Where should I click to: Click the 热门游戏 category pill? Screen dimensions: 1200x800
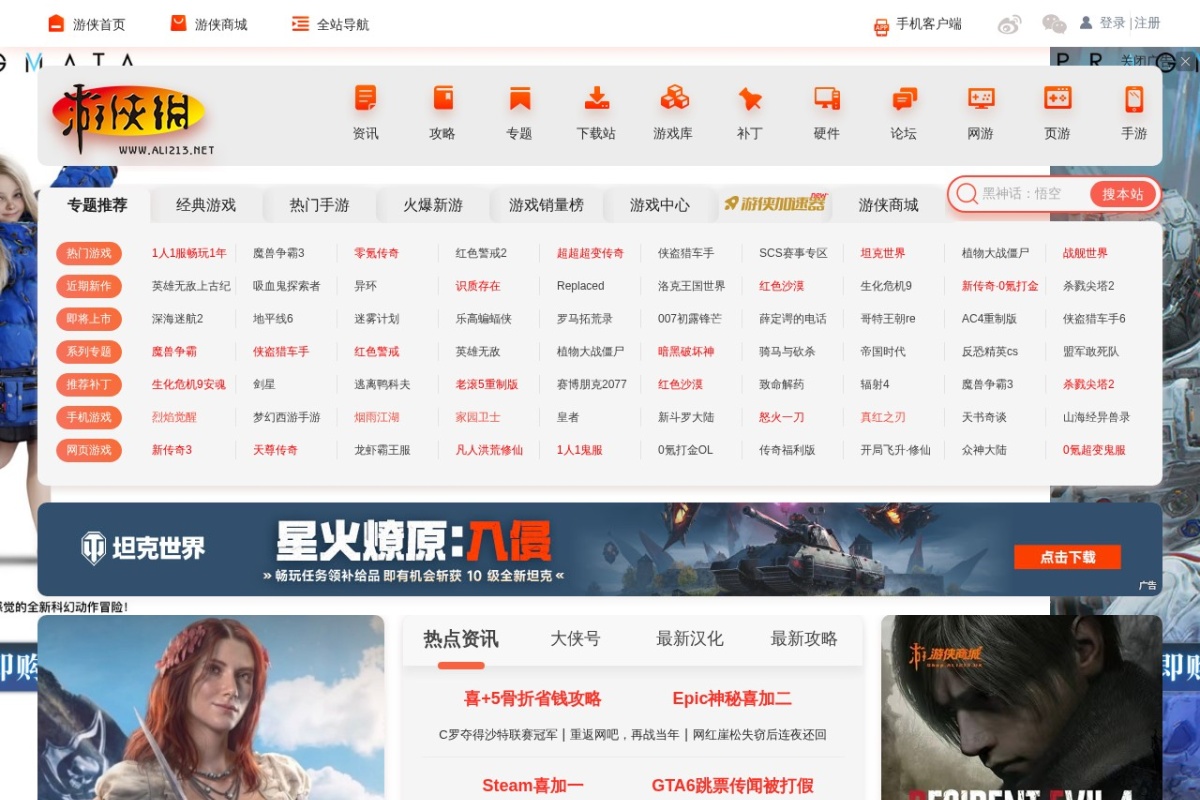89,253
